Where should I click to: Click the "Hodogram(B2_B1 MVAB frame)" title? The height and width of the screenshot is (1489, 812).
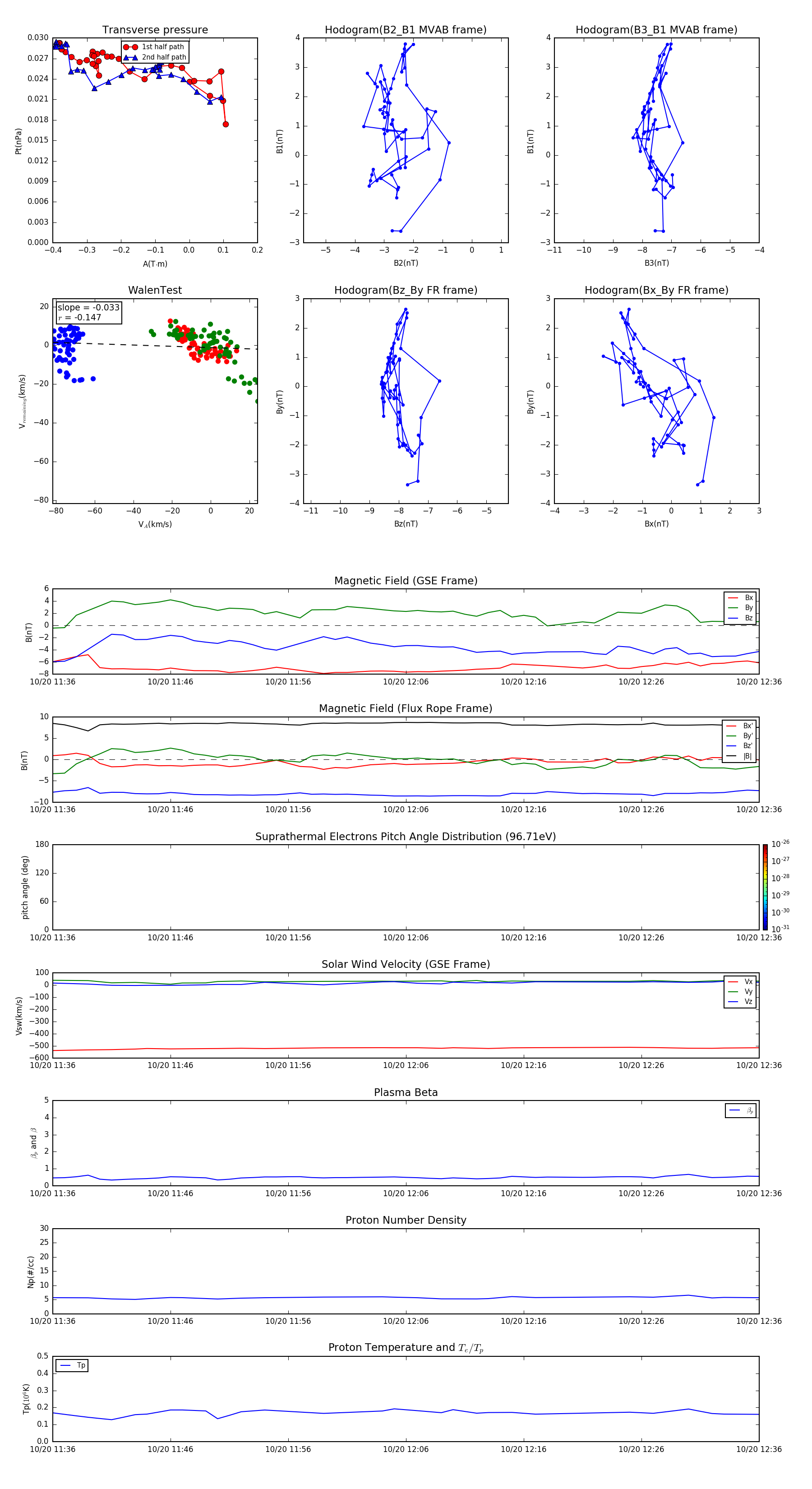(x=406, y=30)
